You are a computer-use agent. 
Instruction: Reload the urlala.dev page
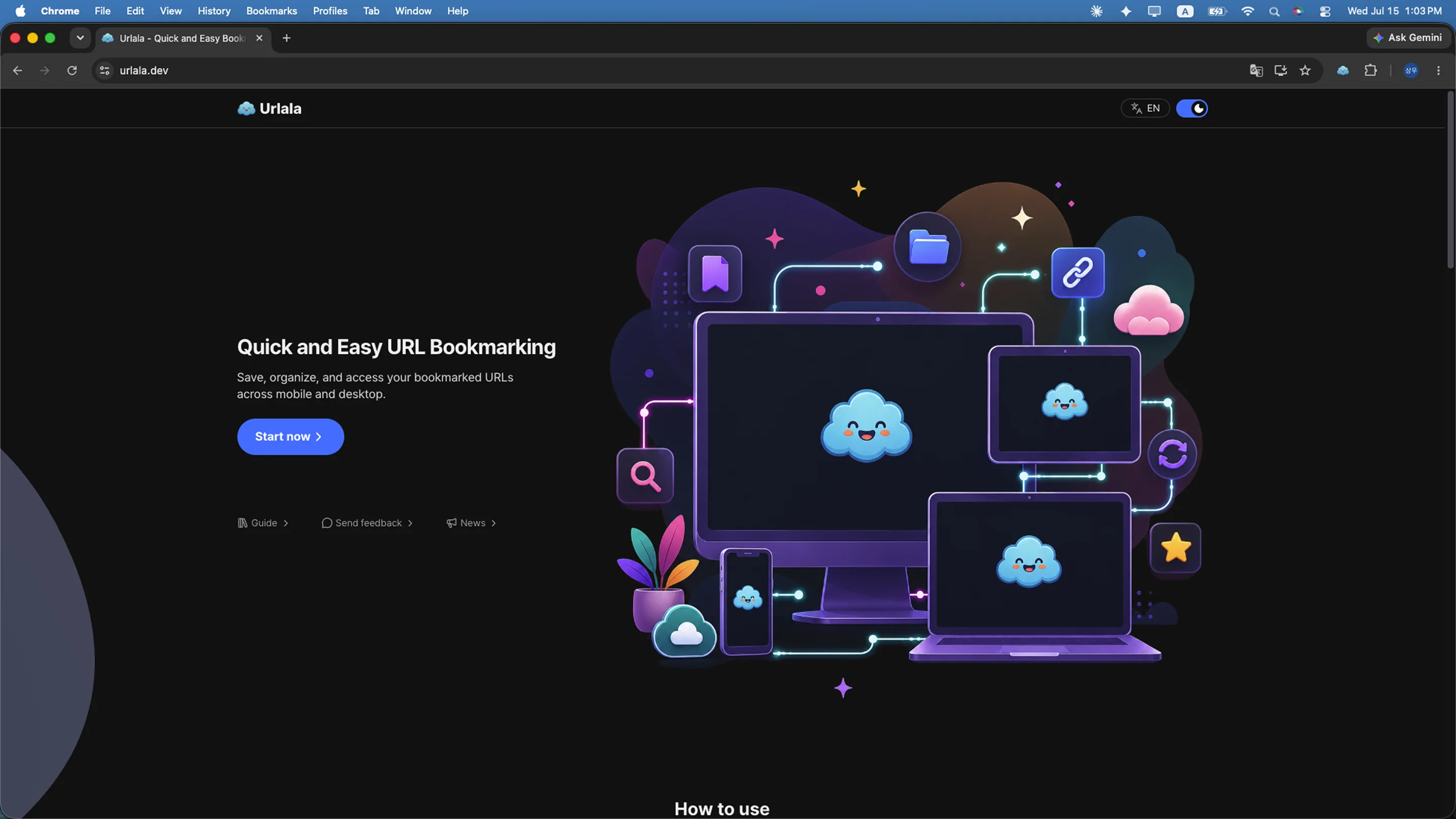[72, 71]
